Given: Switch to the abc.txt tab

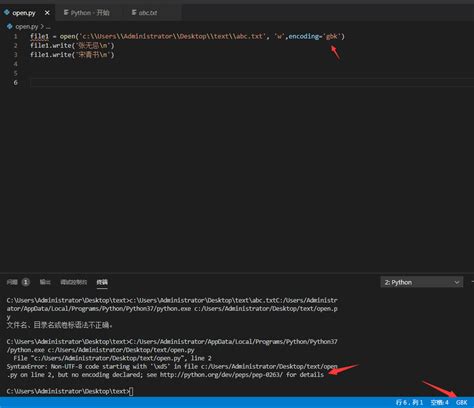Looking at the screenshot, I should coord(144,13).
